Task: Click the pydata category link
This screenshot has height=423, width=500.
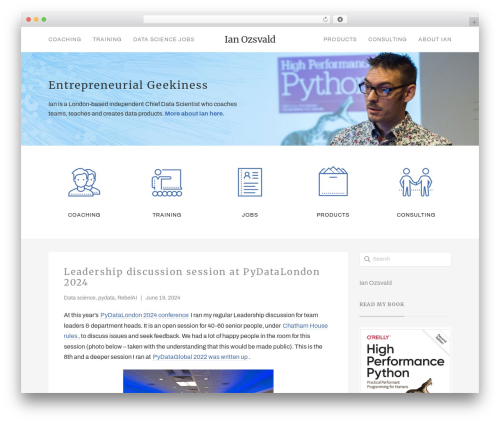Action: [106, 298]
